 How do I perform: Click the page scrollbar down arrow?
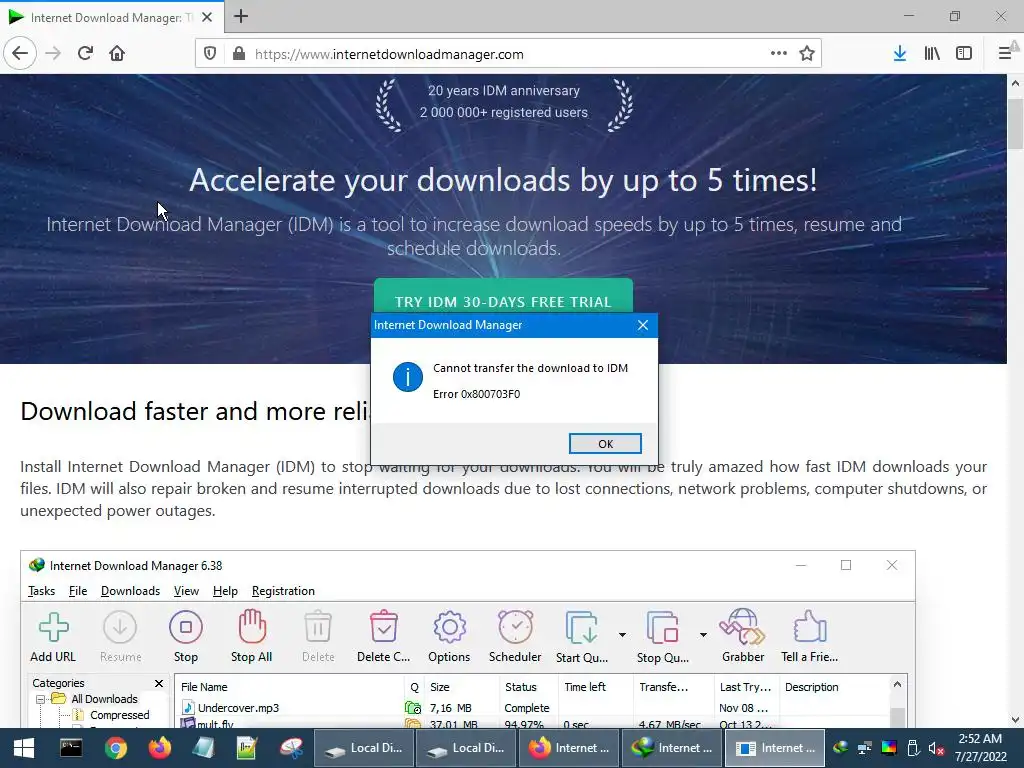(1015, 720)
